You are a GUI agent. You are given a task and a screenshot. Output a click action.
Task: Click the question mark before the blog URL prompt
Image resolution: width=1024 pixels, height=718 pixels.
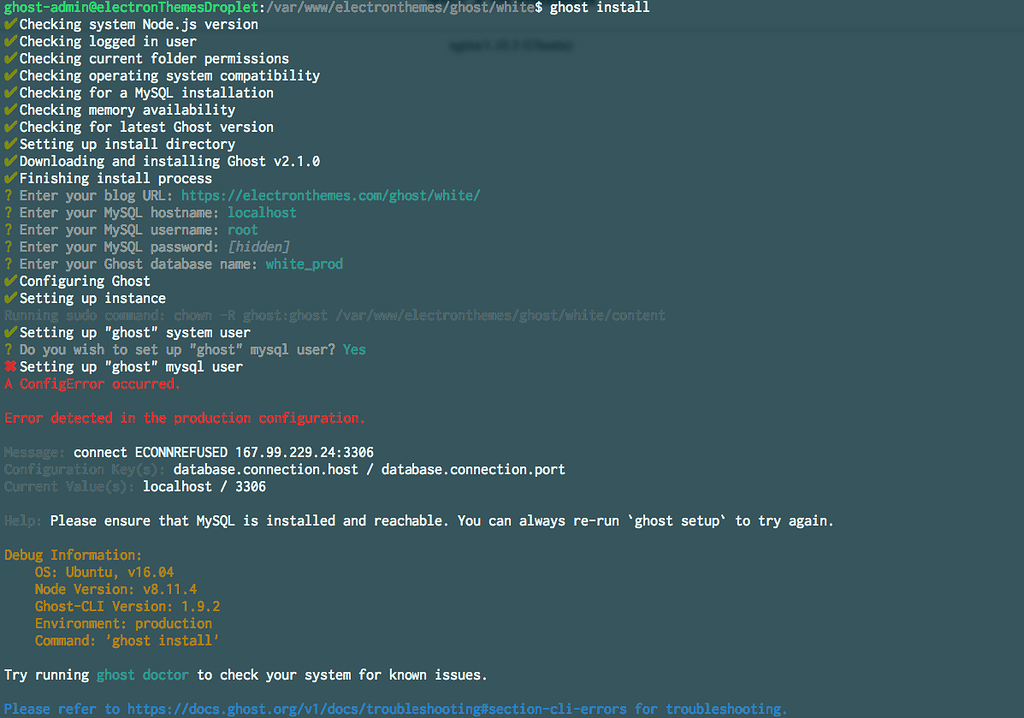9,195
